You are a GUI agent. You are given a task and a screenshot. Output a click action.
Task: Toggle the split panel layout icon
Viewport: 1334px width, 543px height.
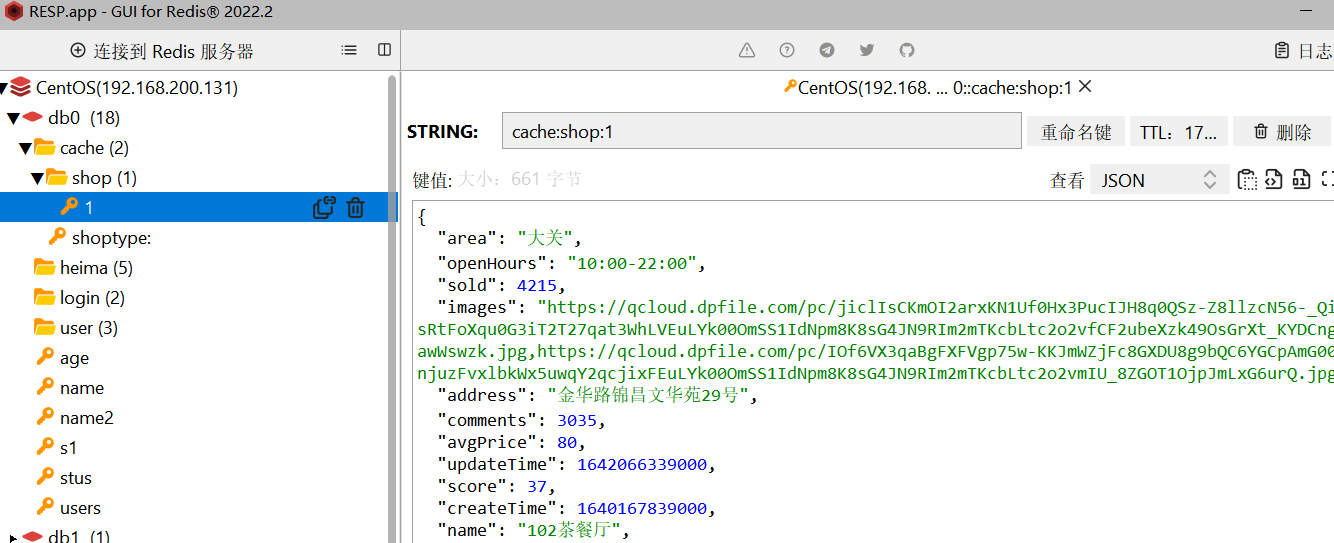coord(384,50)
